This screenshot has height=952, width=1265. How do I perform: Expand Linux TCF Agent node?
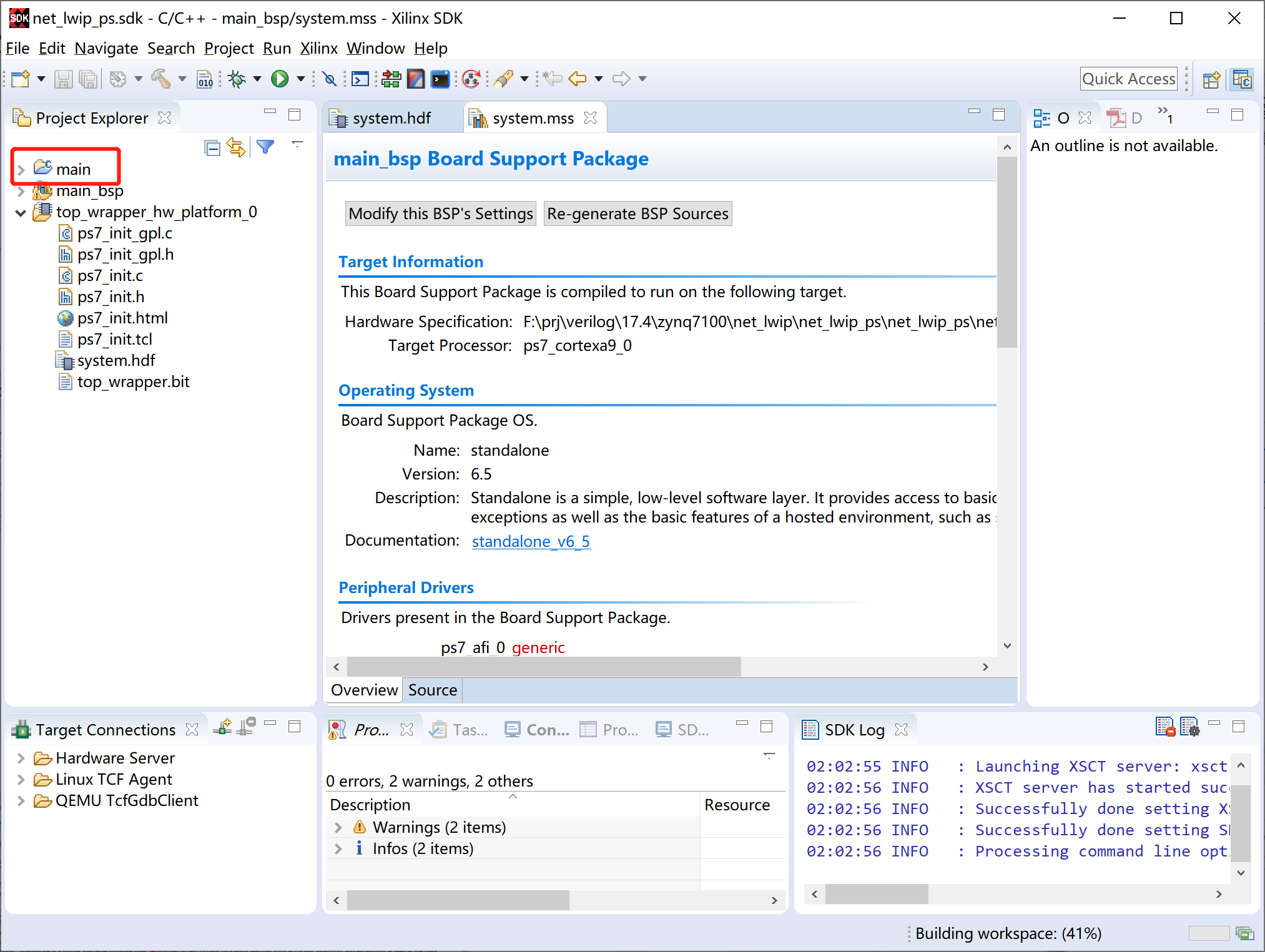(x=21, y=780)
